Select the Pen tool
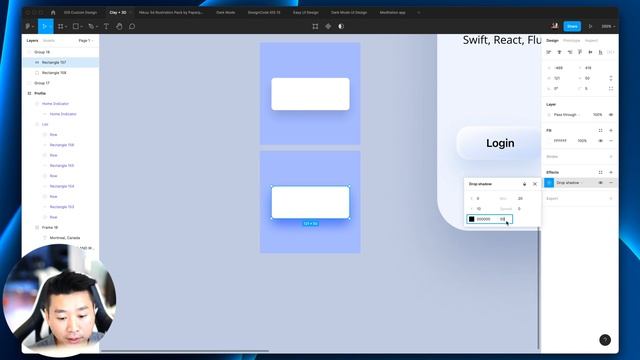The height and width of the screenshot is (360, 640). coord(91,26)
